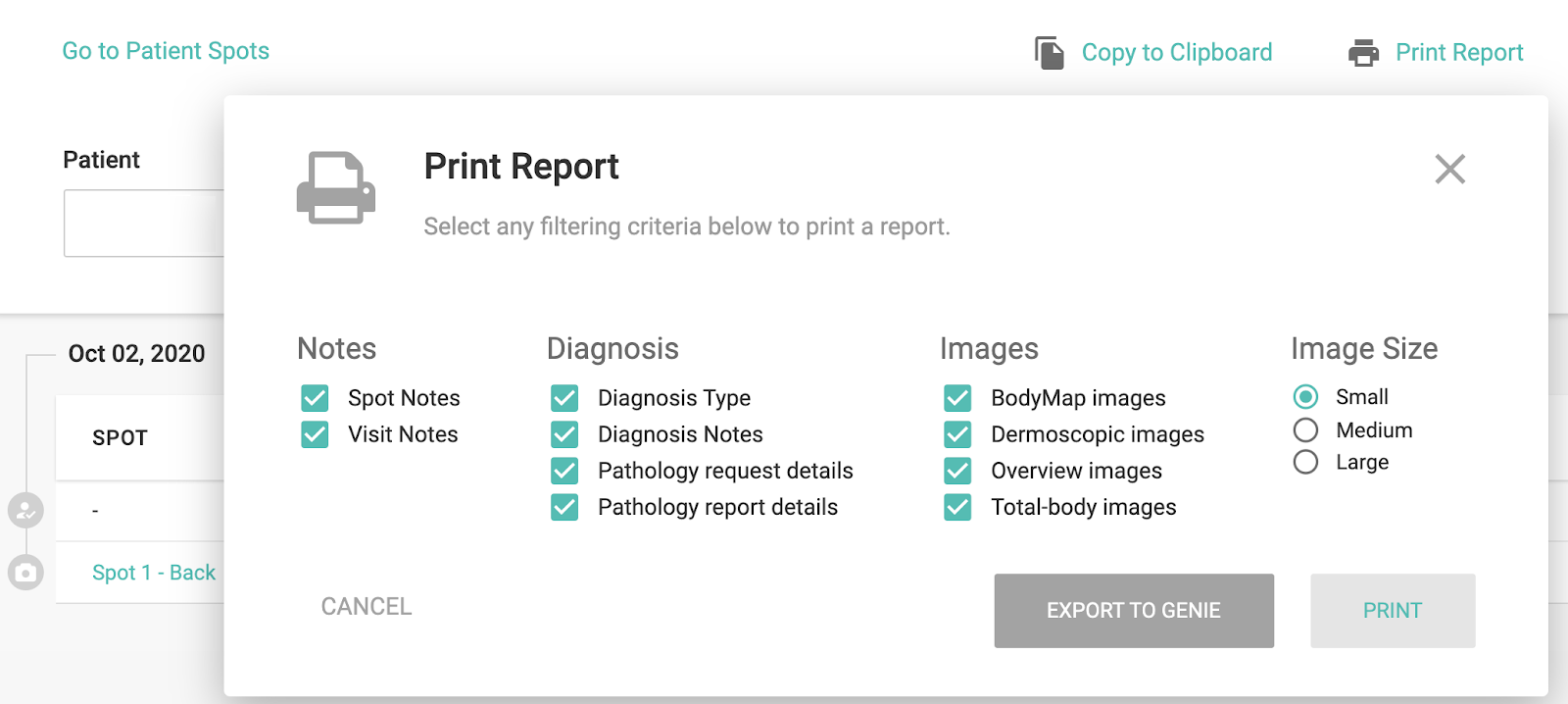This screenshot has height=704, width=1568.
Task: Uncheck Pathology request details
Action: point(564,471)
